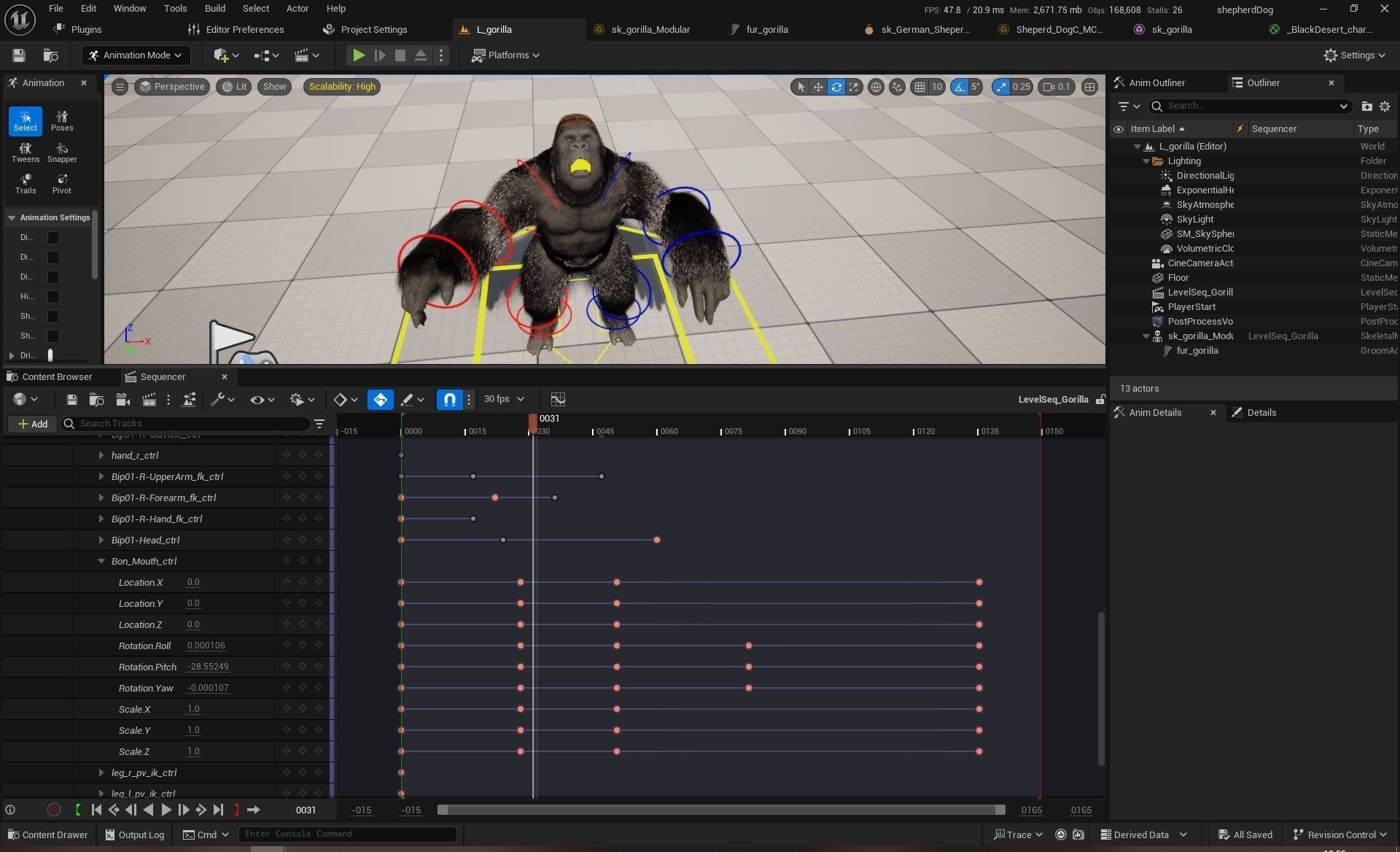Open the Animation Mode dropdown

click(x=136, y=55)
